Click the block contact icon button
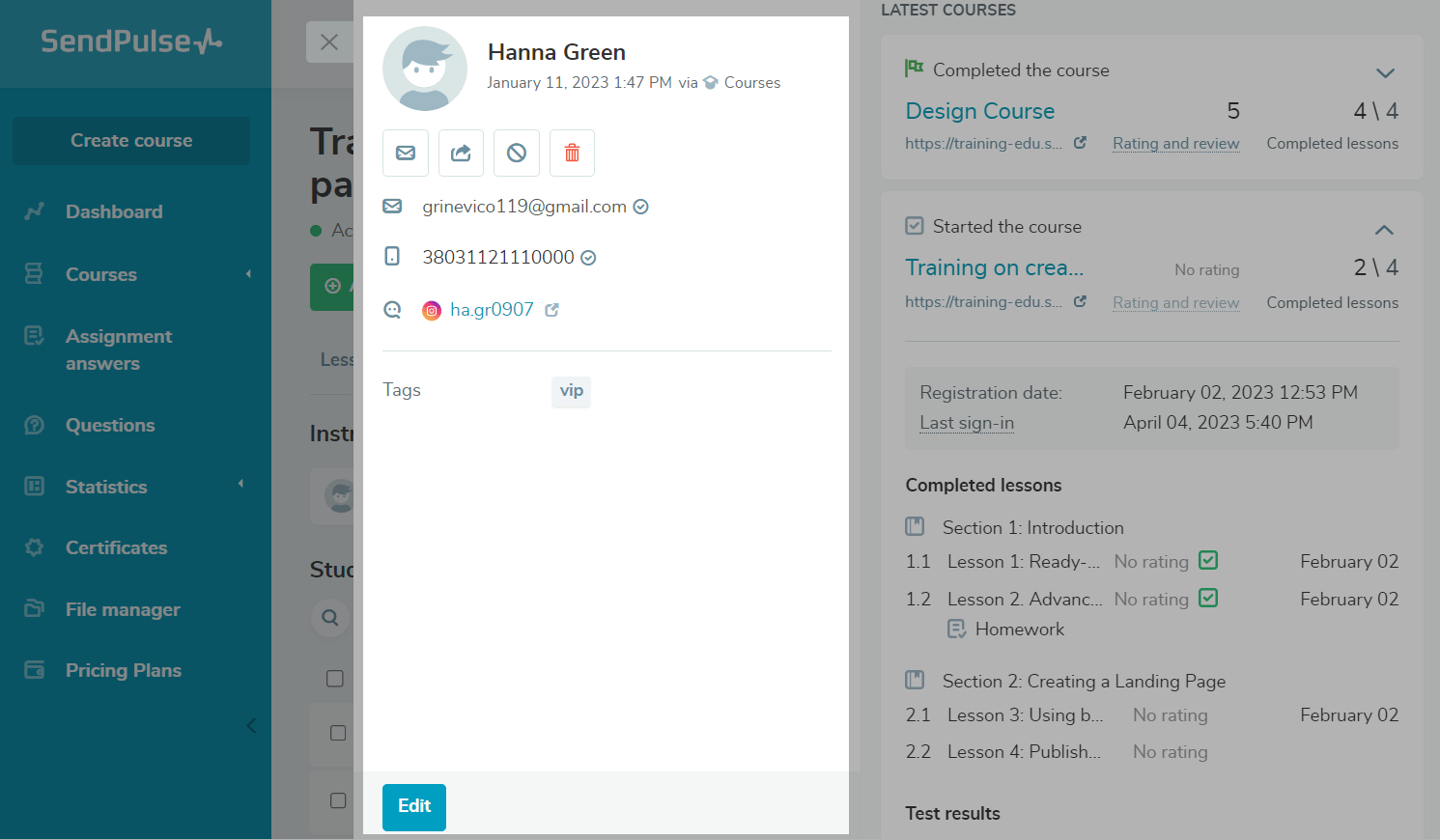This screenshot has width=1440, height=840. (517, 154)
